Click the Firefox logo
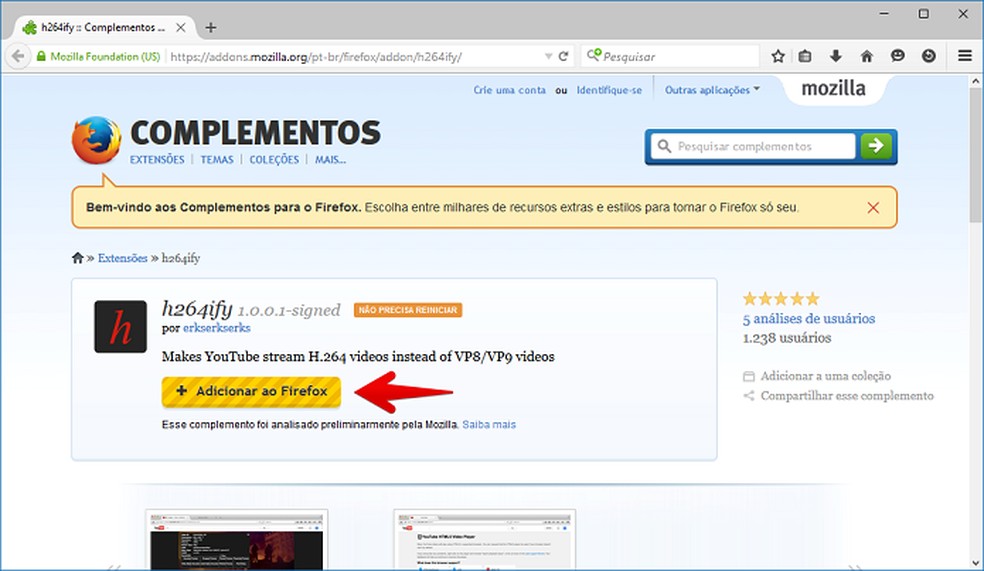The image size is (984, 571). point(97,140)
